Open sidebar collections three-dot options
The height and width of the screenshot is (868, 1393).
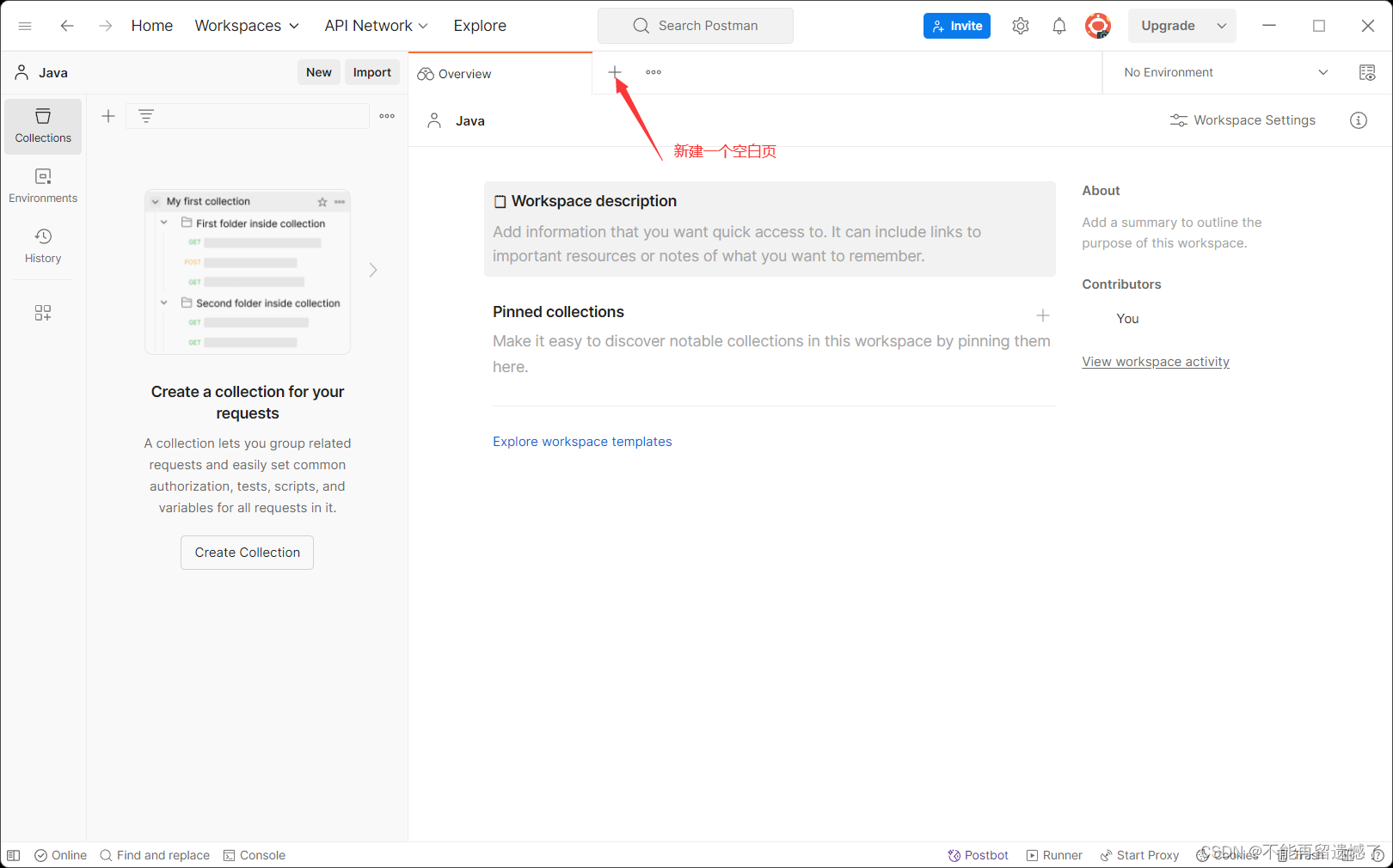(x=387, y=116)
